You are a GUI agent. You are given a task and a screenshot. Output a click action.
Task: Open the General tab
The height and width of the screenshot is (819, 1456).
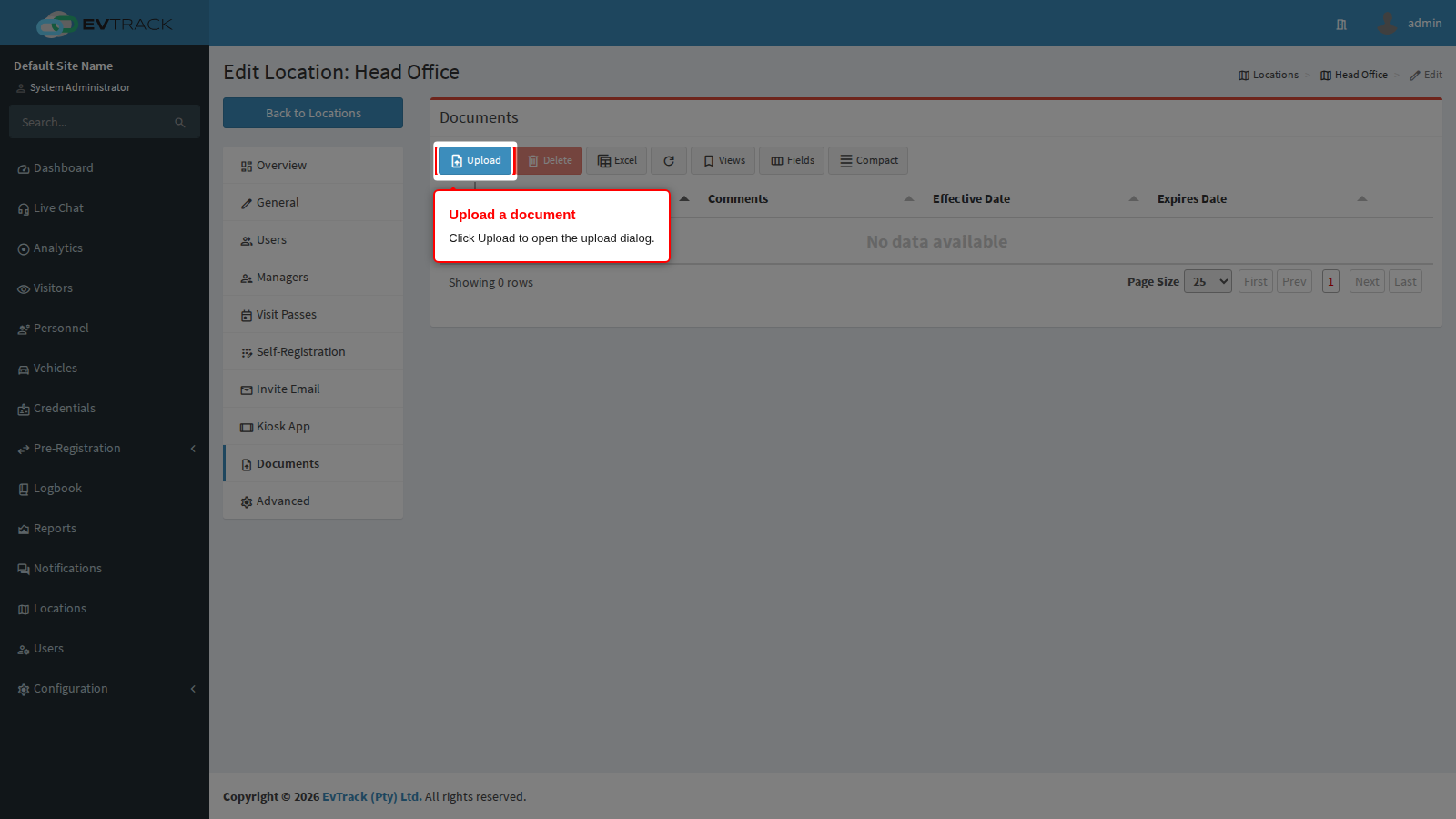pos(313,203)
